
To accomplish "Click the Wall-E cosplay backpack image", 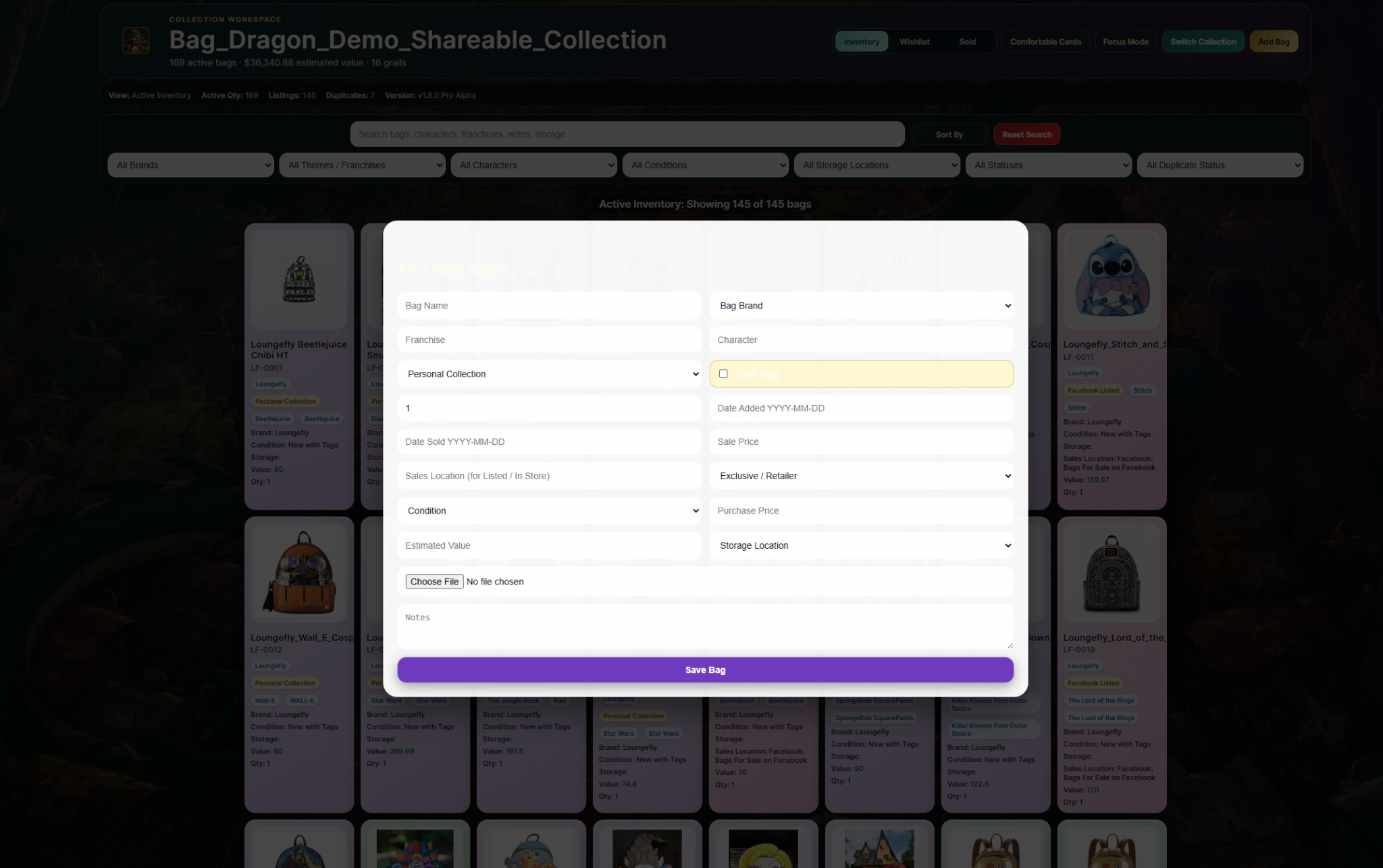I will (299, 572).
